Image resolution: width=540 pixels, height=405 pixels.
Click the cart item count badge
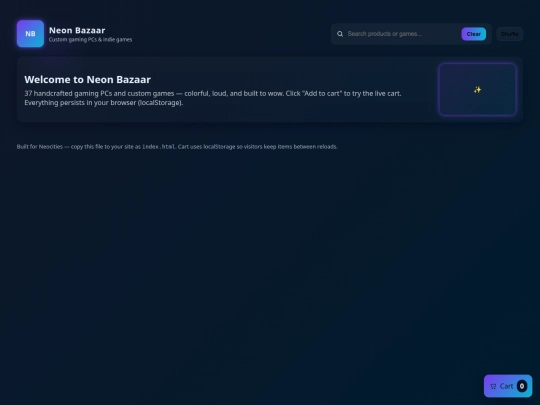522,386
